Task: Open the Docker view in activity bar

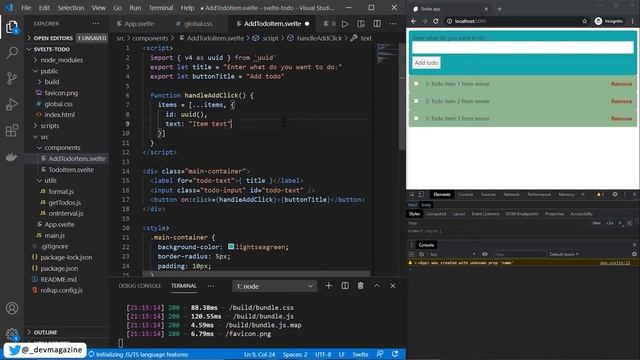Action: [x=12, y=157]
